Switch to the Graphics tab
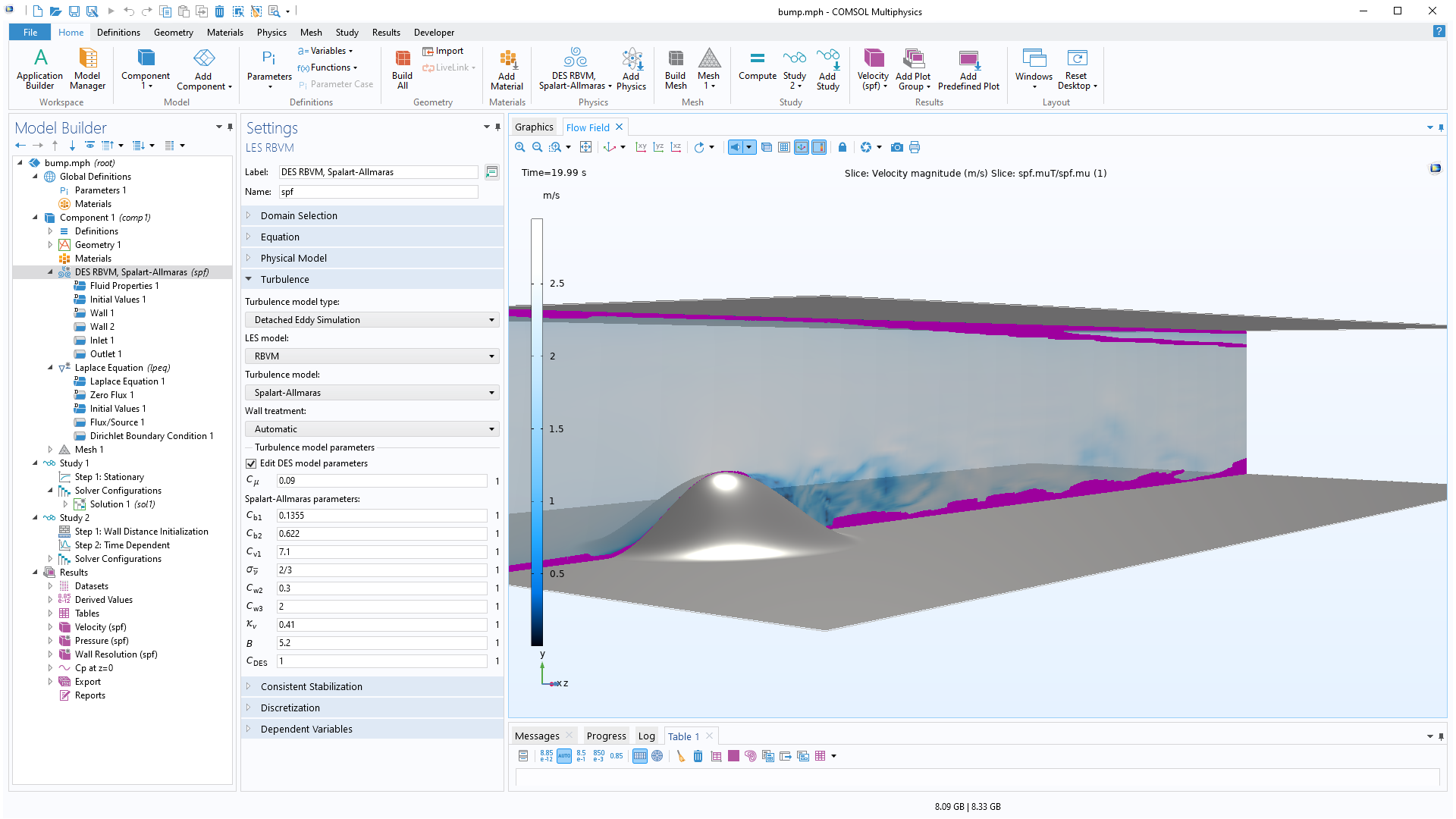Screen dimensions: 1456x819 [534, 127]
